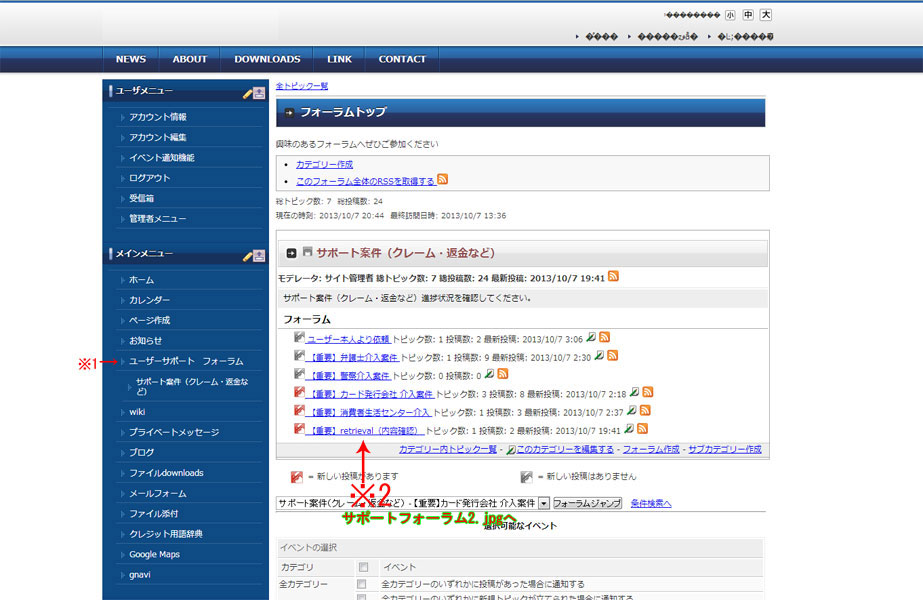Screen dimensions: 923x600
Task: Click edit icon for カード発行会社 介入案件 forum
Action: (x=635, y=392)
